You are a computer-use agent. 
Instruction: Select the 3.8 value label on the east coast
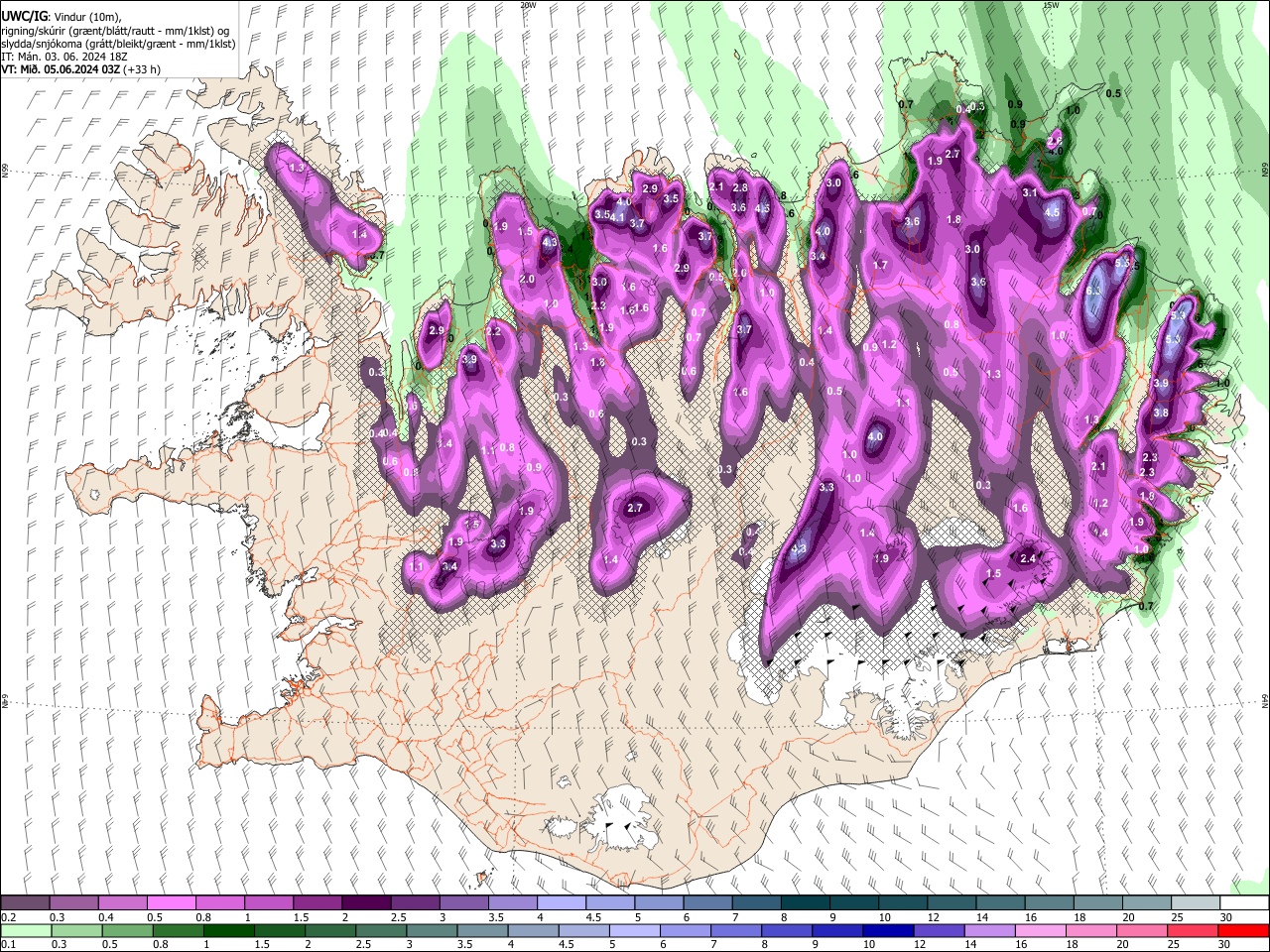point(1161,413)
